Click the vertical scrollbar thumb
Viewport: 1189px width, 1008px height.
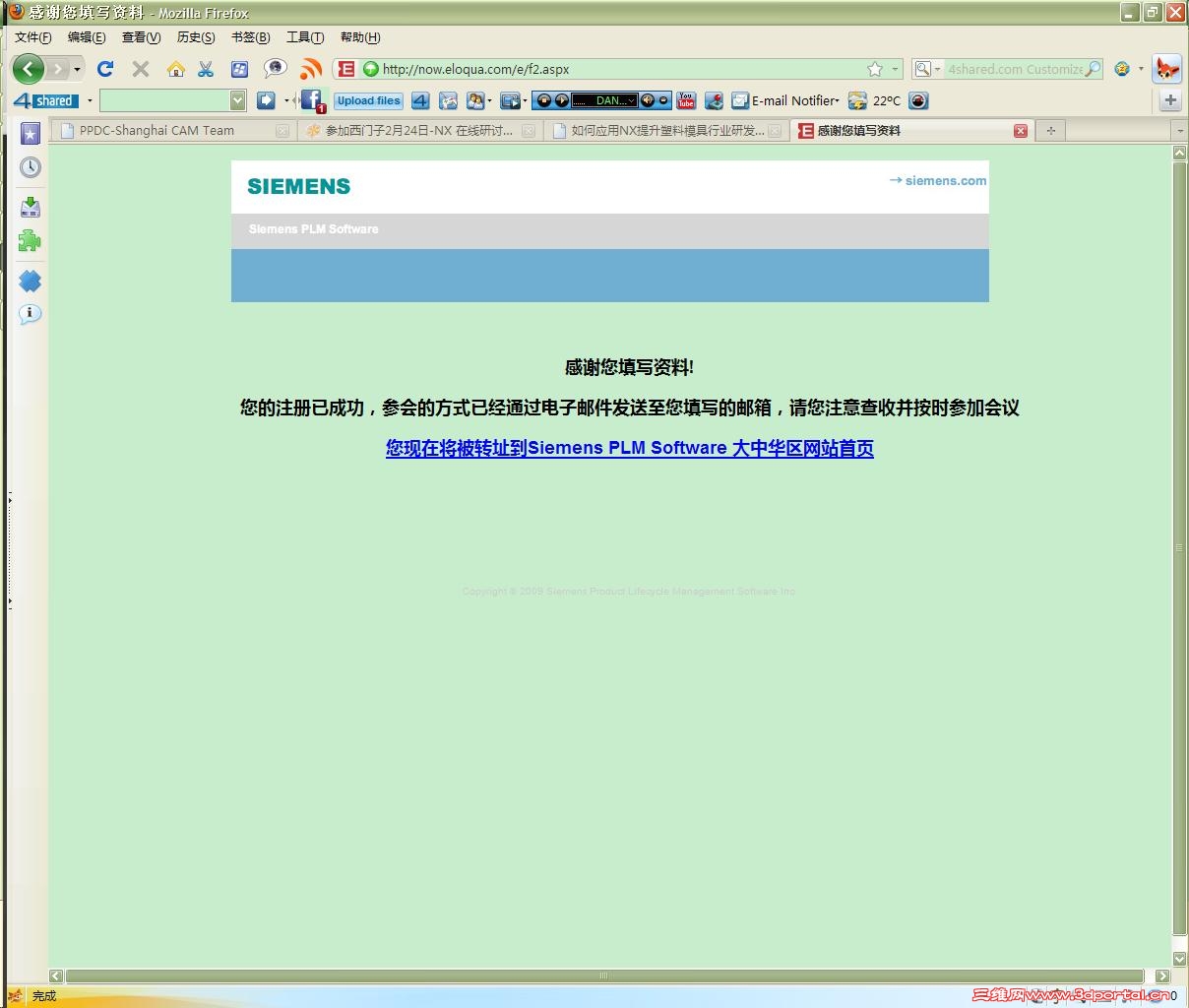(x=1179, y=548)
